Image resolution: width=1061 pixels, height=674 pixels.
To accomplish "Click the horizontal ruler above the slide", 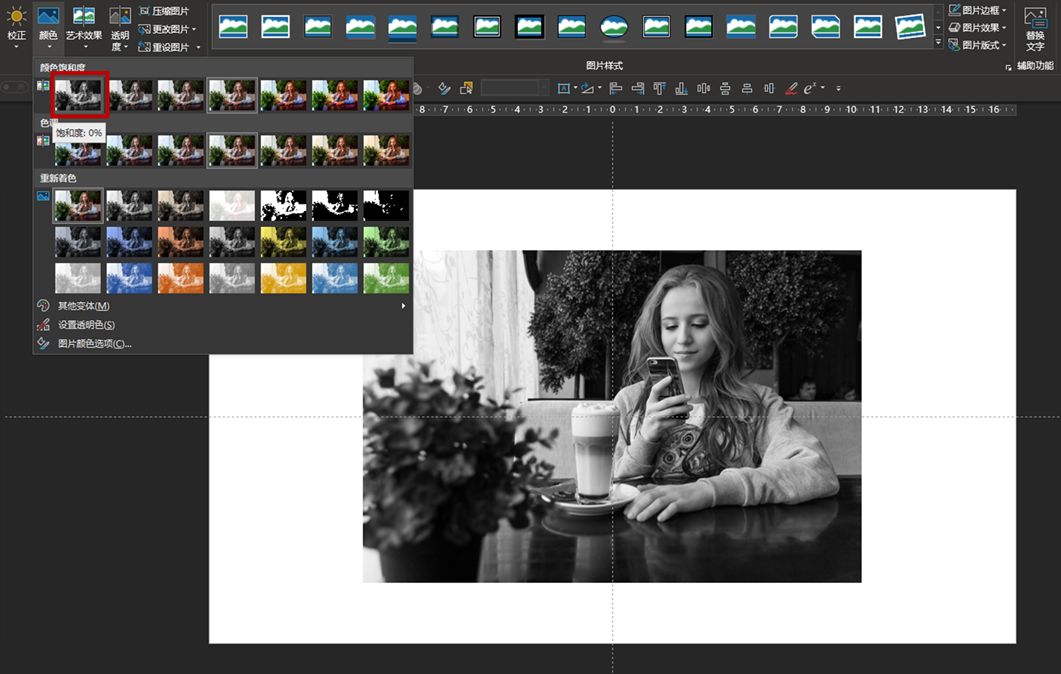I will (715, 109).
